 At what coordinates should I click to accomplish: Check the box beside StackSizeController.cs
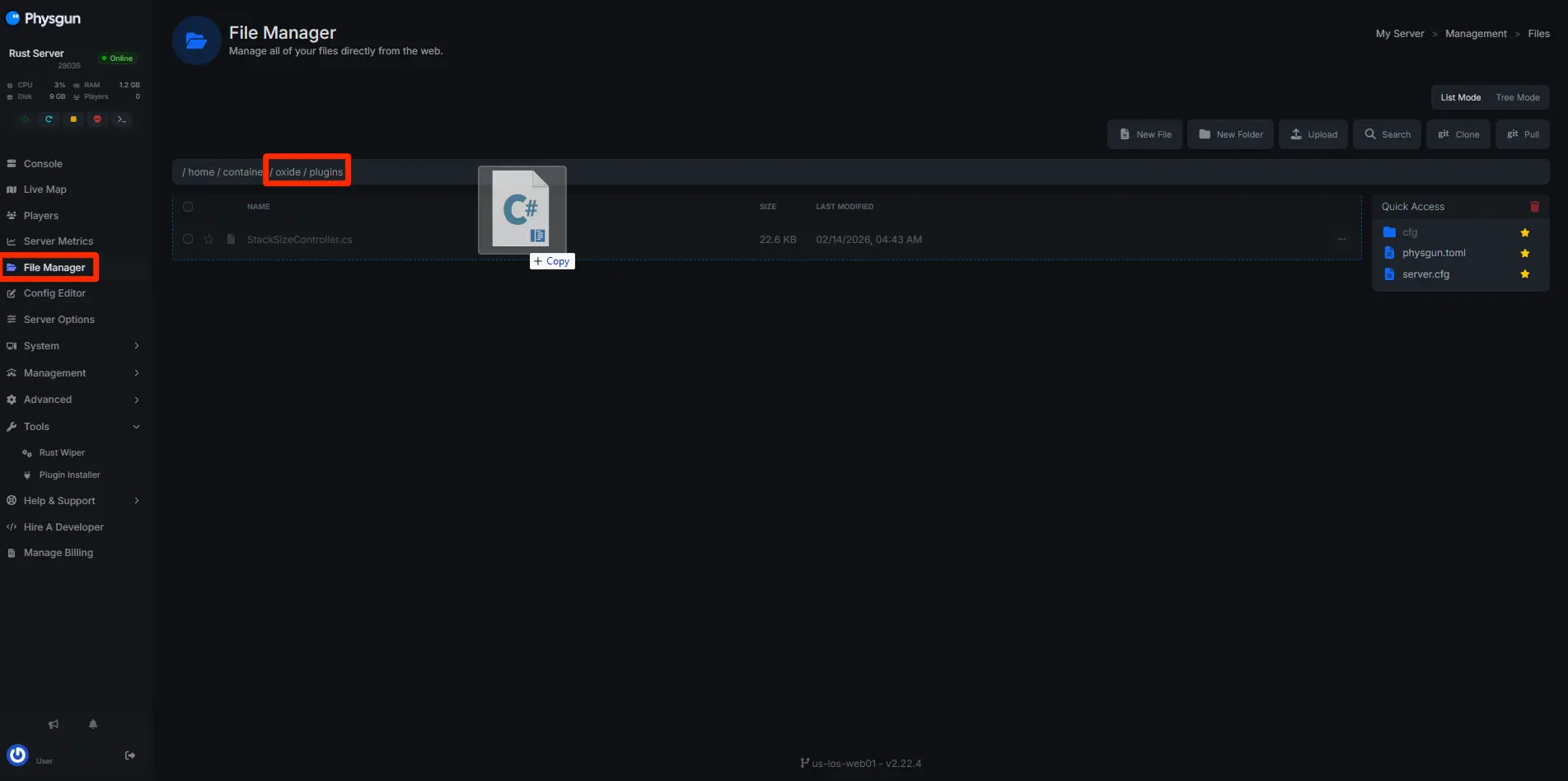[188, 240]
